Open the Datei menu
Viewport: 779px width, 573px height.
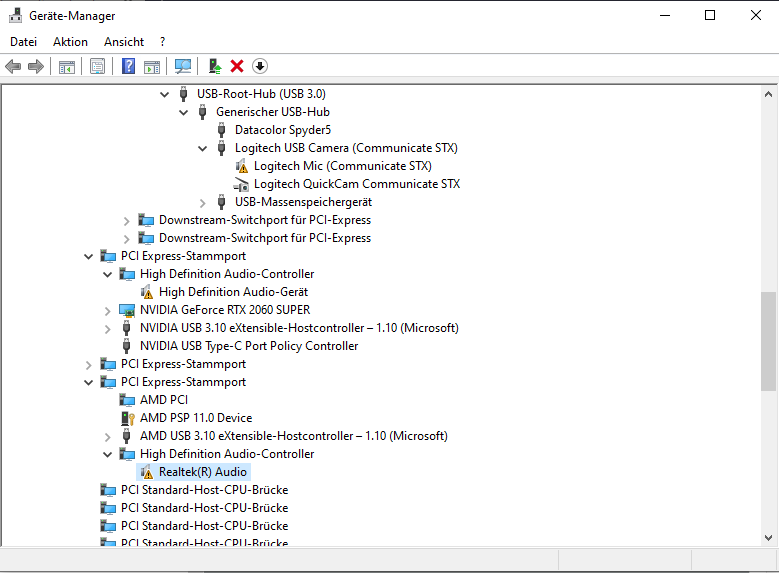point(23,42)
